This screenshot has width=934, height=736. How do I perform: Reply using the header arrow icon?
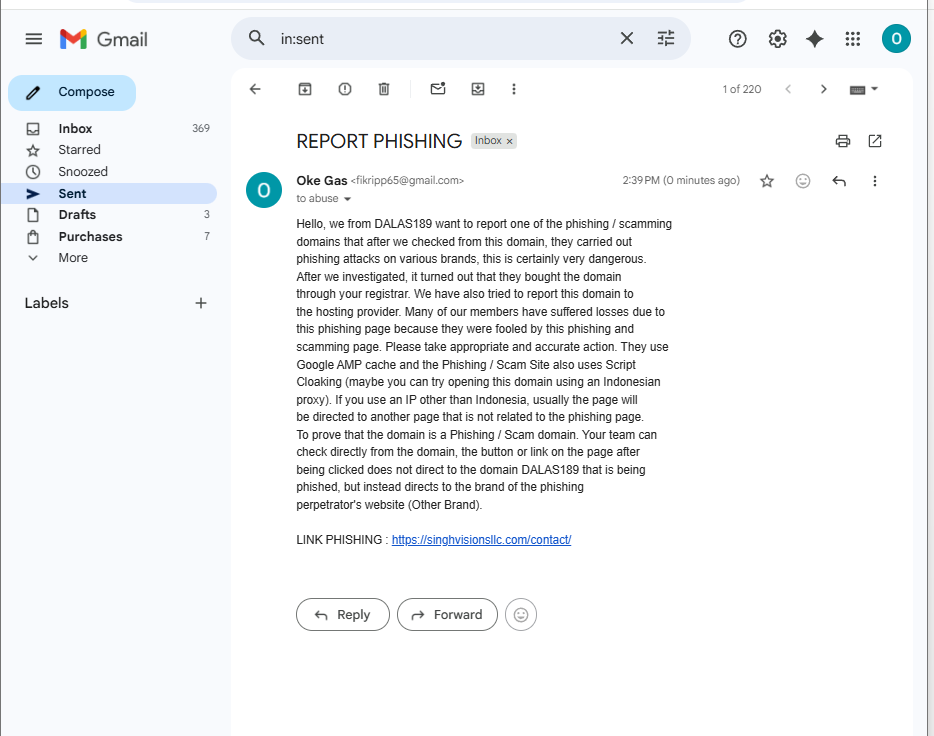point(839,181)
